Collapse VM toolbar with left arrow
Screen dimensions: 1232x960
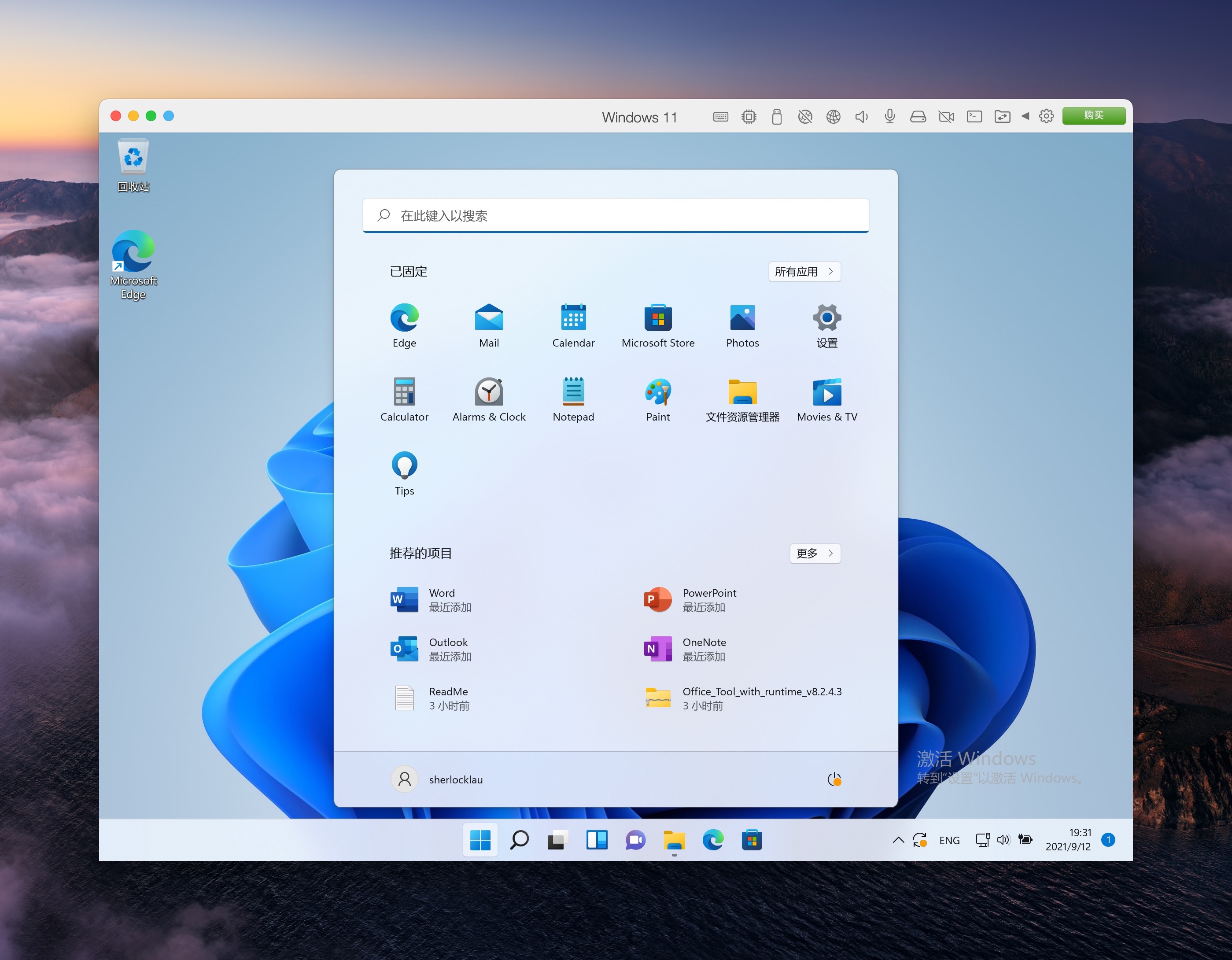click(1025, 116)
